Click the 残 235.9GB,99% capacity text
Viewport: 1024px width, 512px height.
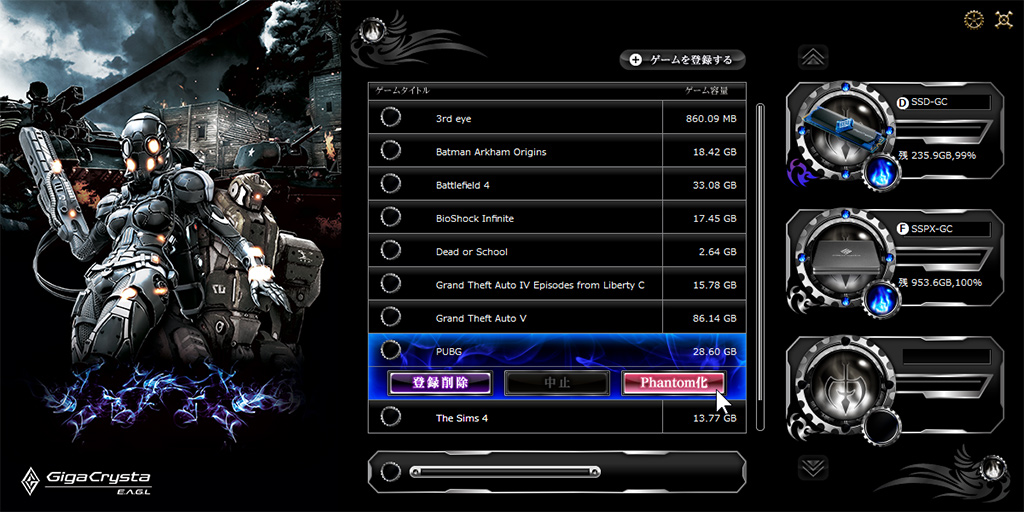(937, 155)
